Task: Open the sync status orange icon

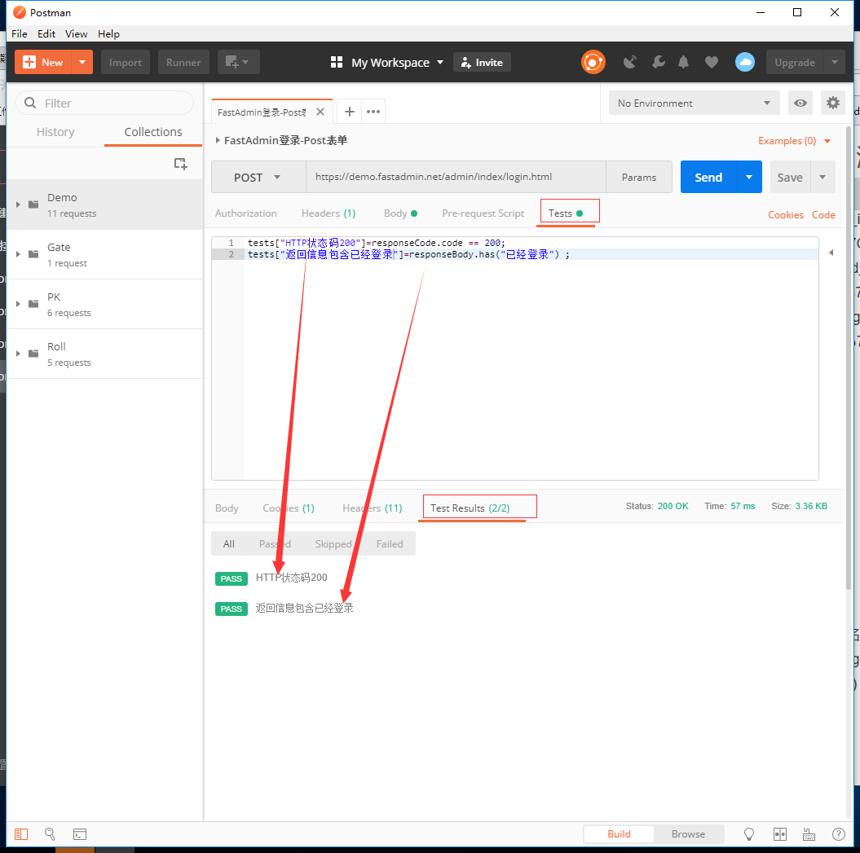Action: pos(593,62)
